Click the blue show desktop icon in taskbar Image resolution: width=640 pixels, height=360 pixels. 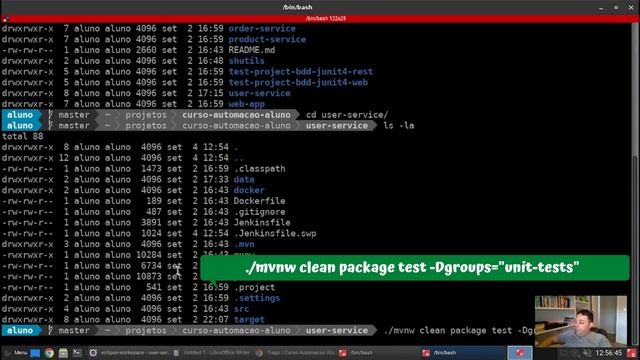click(35, 353)
